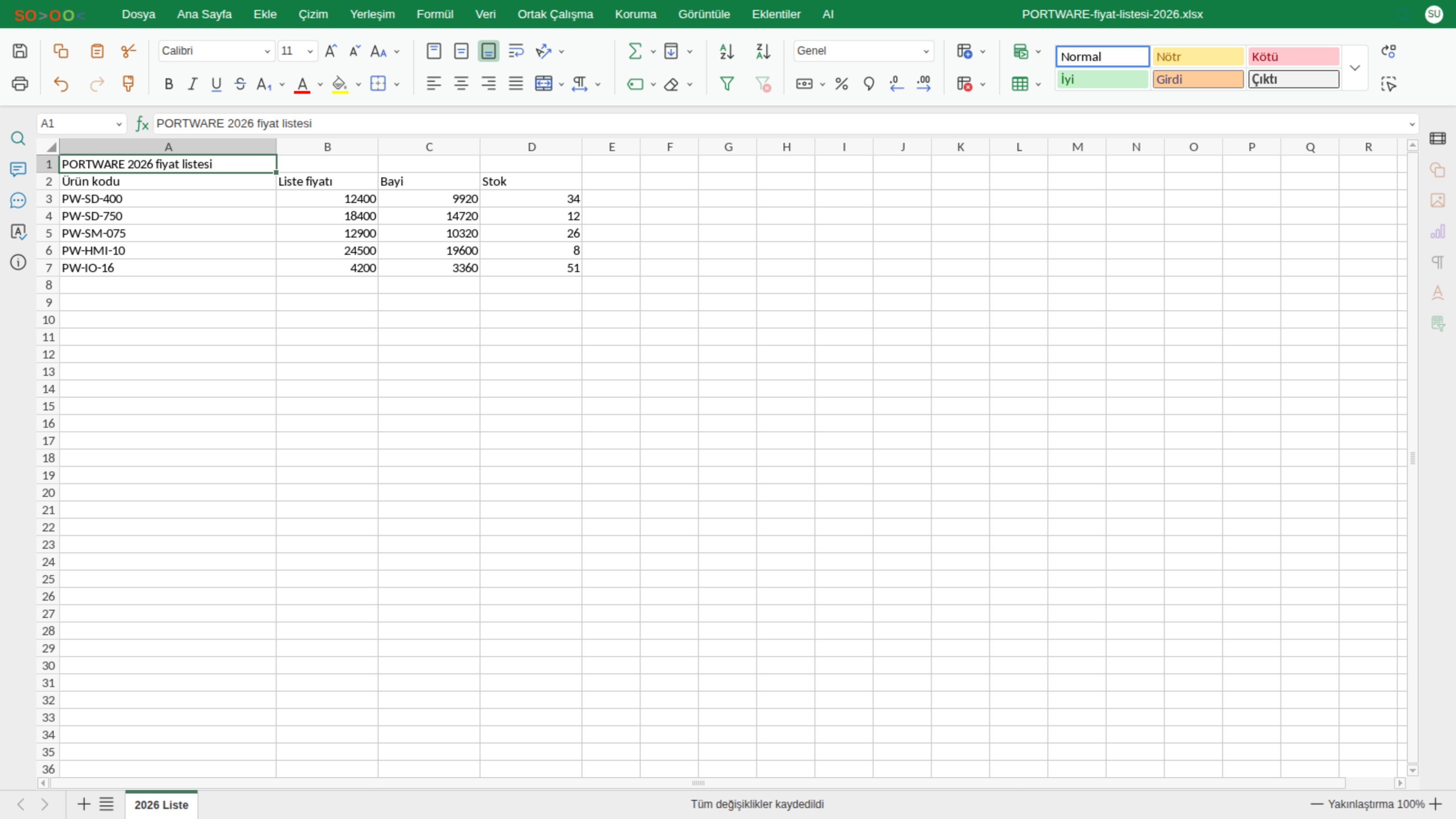The height and width of the screenshot is (819, 1456).
Task: Undo the last action
Action: [61, 84]
